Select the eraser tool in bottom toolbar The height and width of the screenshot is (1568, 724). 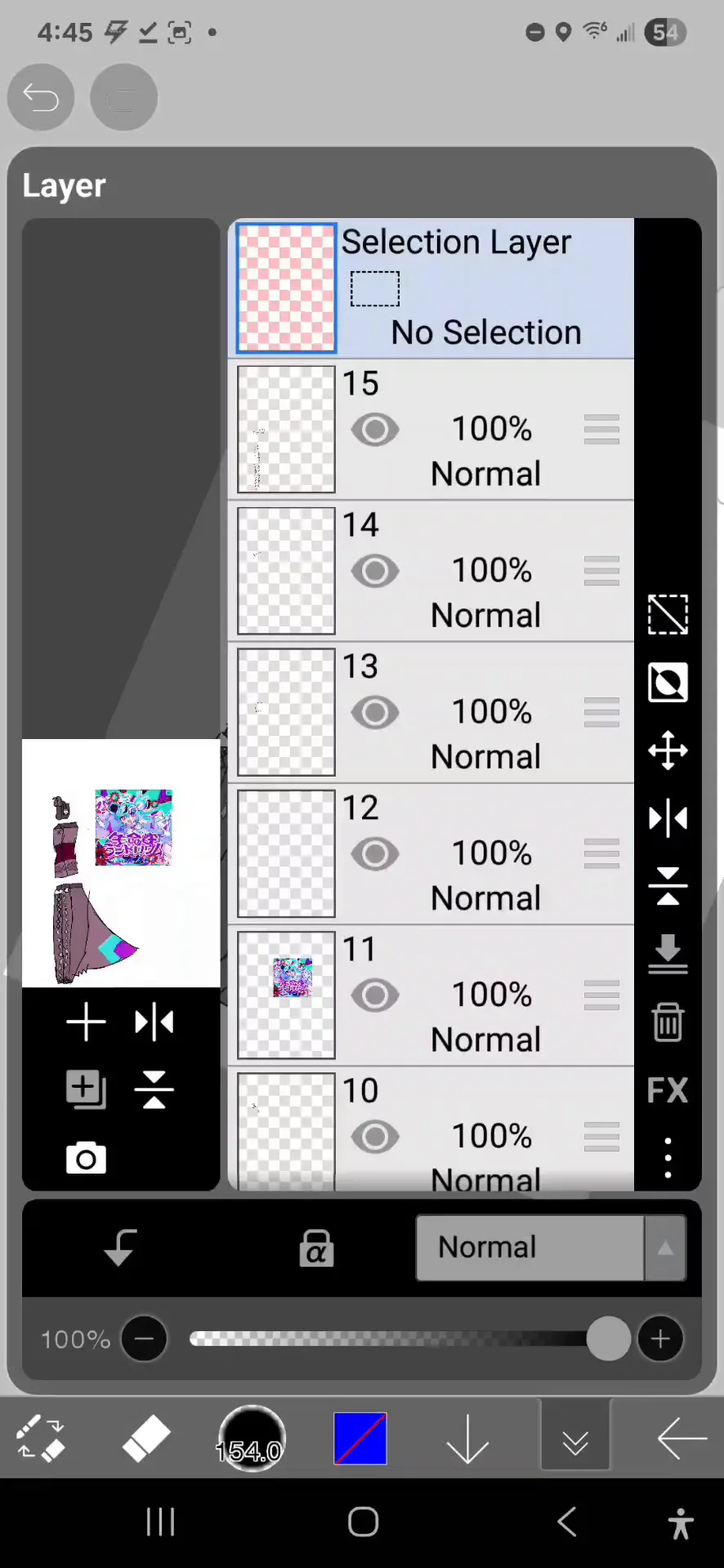pos(146,1439)
